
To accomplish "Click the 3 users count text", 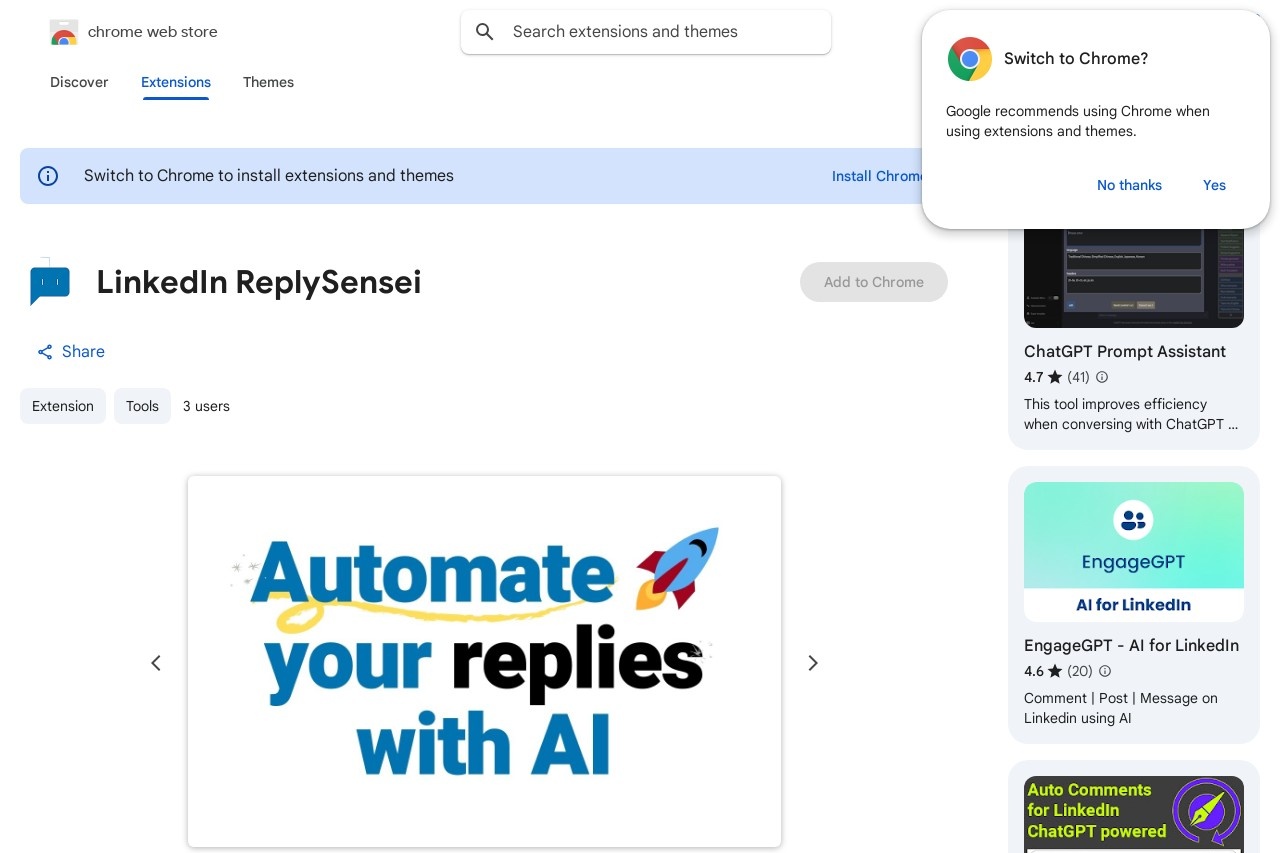I will point(206,406).
